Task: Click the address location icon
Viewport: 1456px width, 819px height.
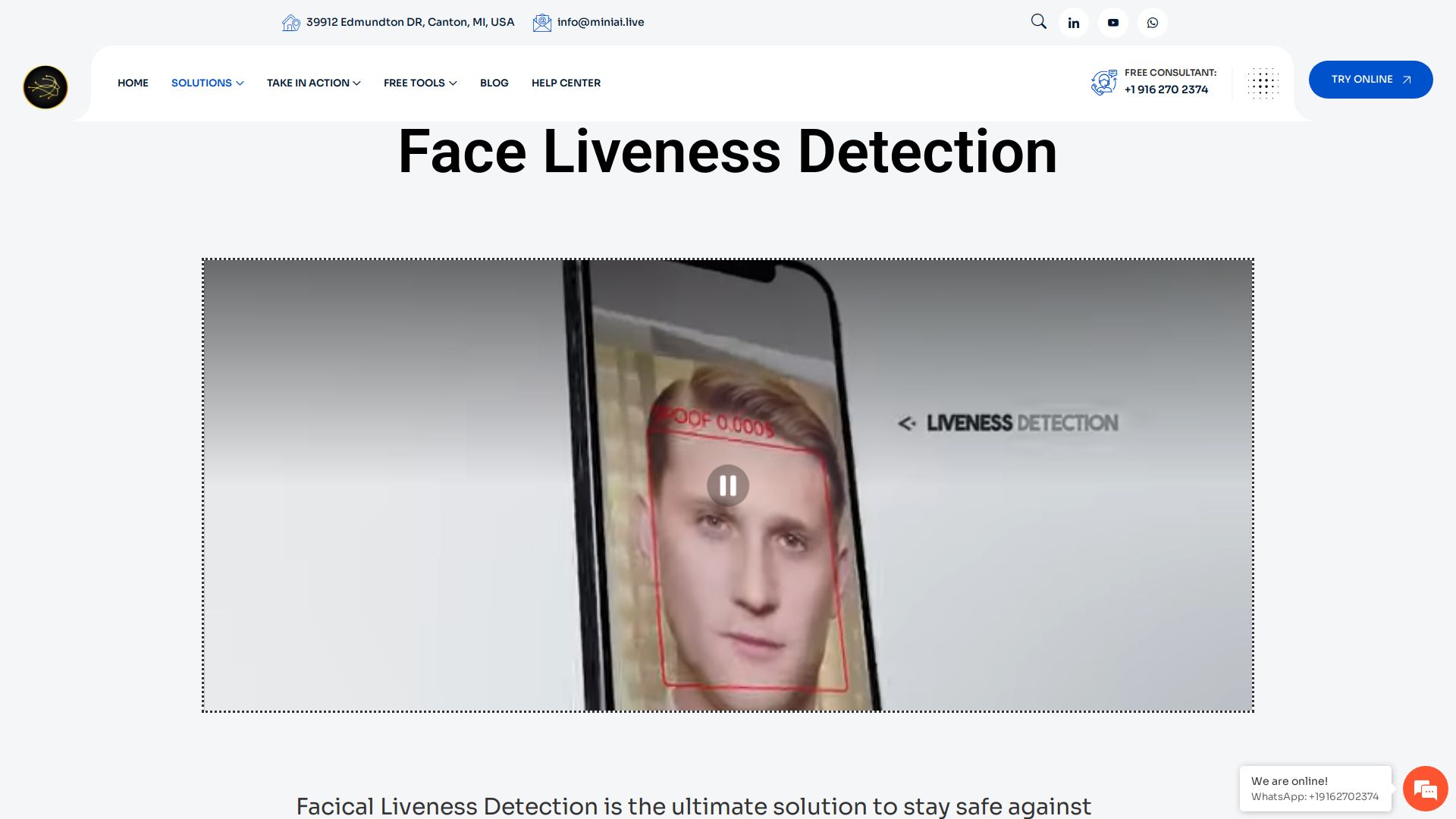Action: click(290, 23)
